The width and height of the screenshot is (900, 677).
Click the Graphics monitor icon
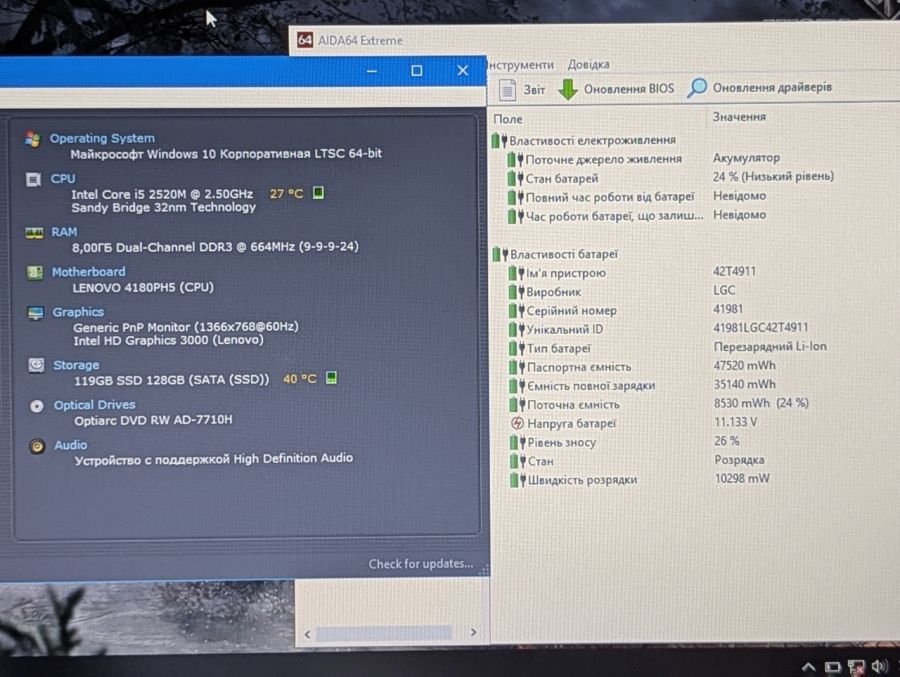(36, 313)
